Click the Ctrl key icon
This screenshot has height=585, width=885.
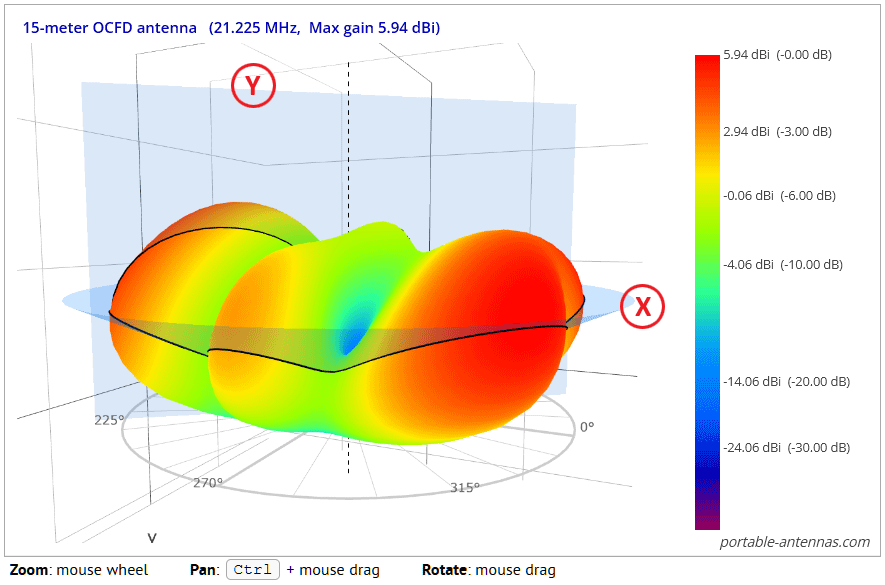pyautogui.click(x=253, y=570)
